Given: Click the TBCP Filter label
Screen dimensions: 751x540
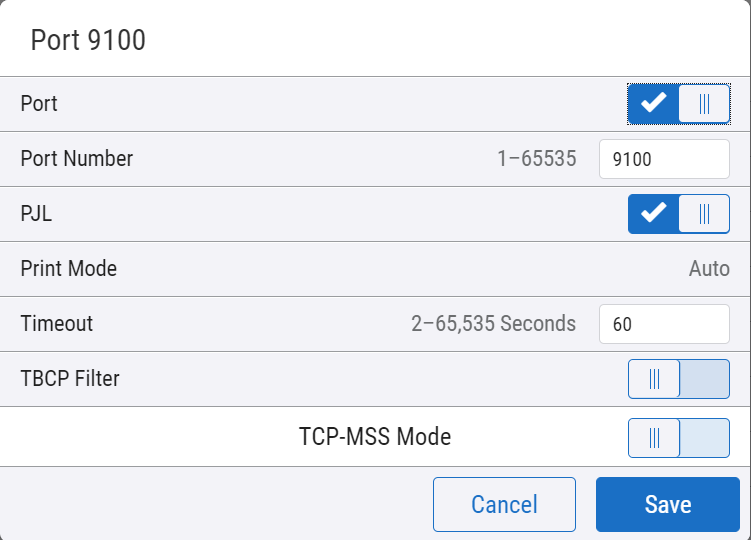Looking at the screenshot, I should click(70, 379).
